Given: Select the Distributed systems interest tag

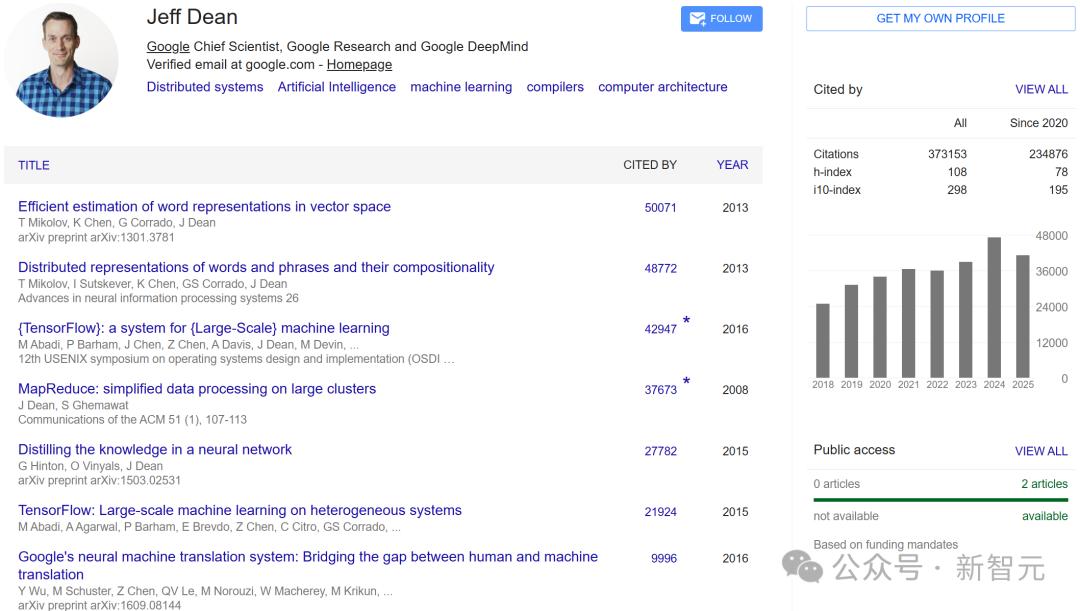Looking at the screenshot, I should [x=205, y=87].
